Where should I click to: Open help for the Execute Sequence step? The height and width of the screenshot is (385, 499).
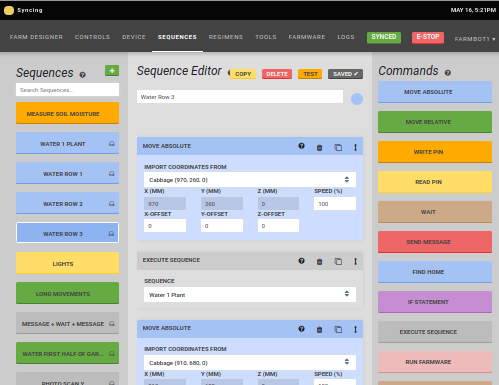pos(301,261)
